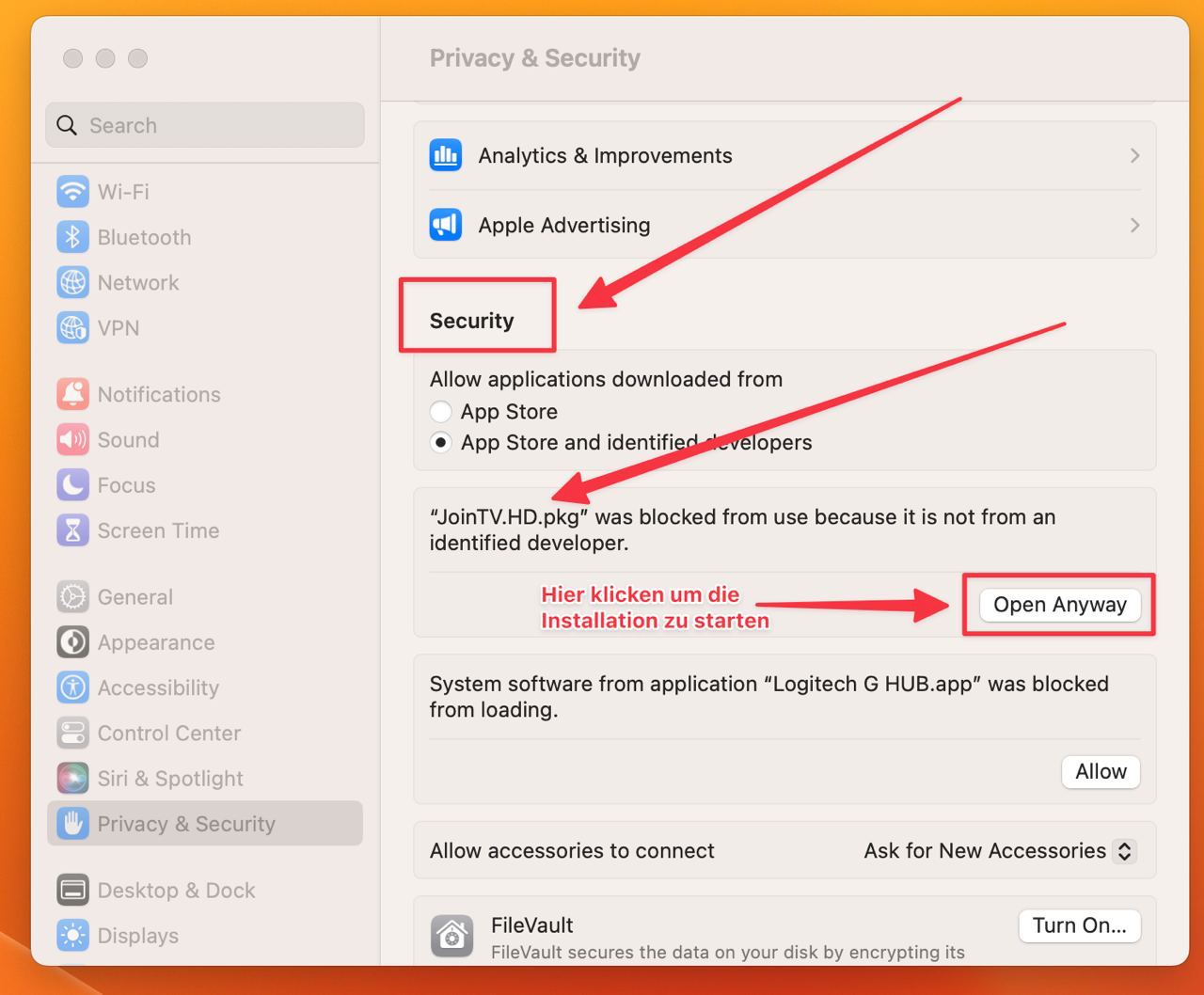Select the Bluetooth sidebar icon
The width and height of the screenshot is (1204, 995).
[72, 237]
